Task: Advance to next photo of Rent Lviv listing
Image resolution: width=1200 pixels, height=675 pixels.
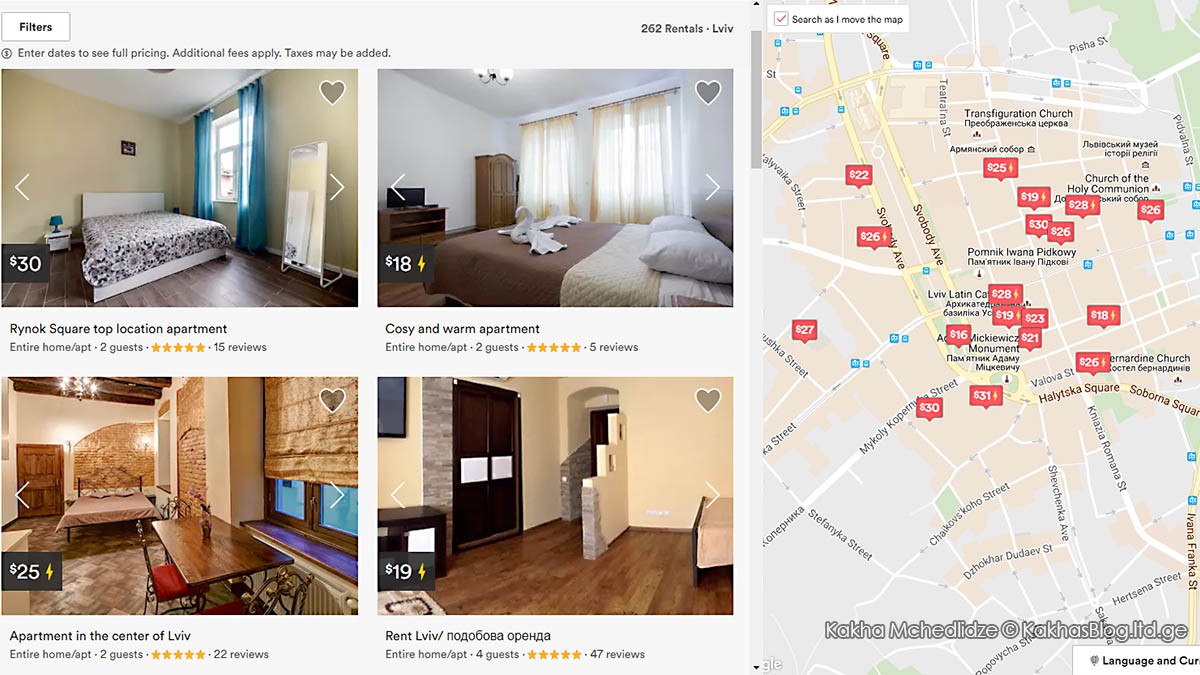Action: pos(712,495)
